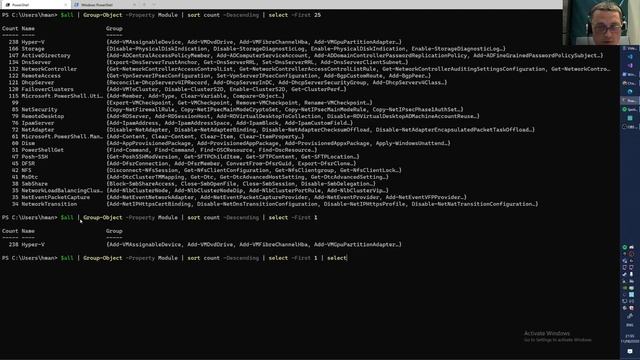Click the trailing 'select' in last command line

tap(337, 258)
